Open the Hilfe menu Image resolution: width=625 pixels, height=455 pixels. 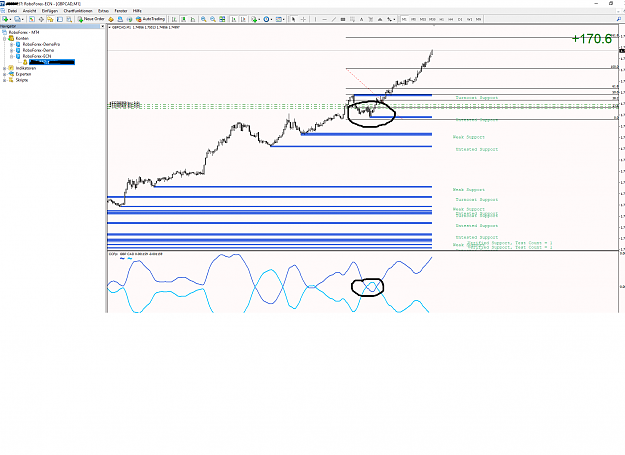point(137,11)
